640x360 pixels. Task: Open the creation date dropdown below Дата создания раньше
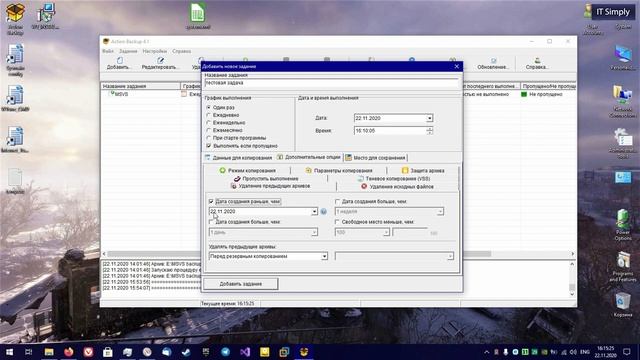314,211
